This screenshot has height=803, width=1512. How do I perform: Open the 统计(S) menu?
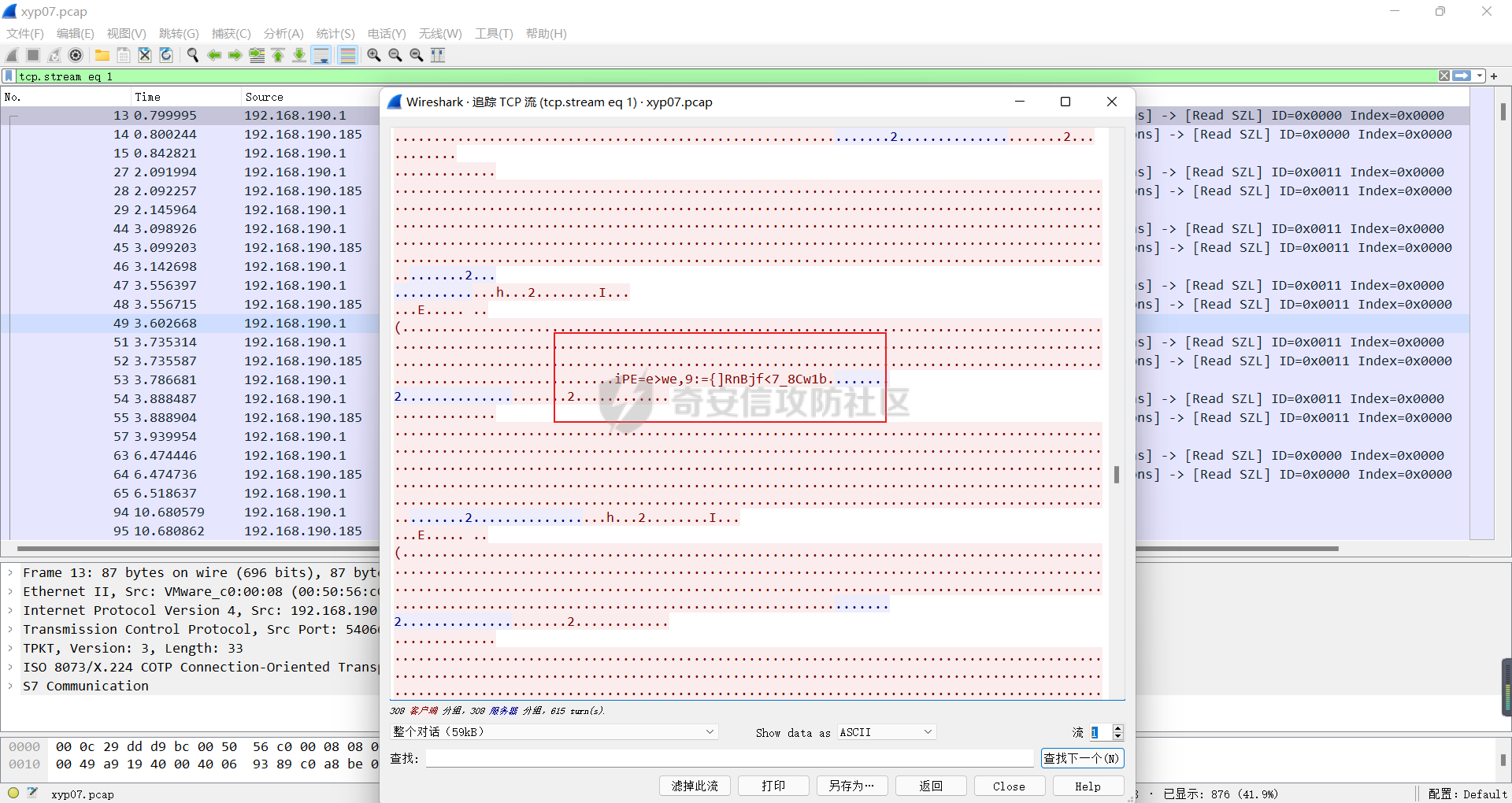(x=335, y=34)
